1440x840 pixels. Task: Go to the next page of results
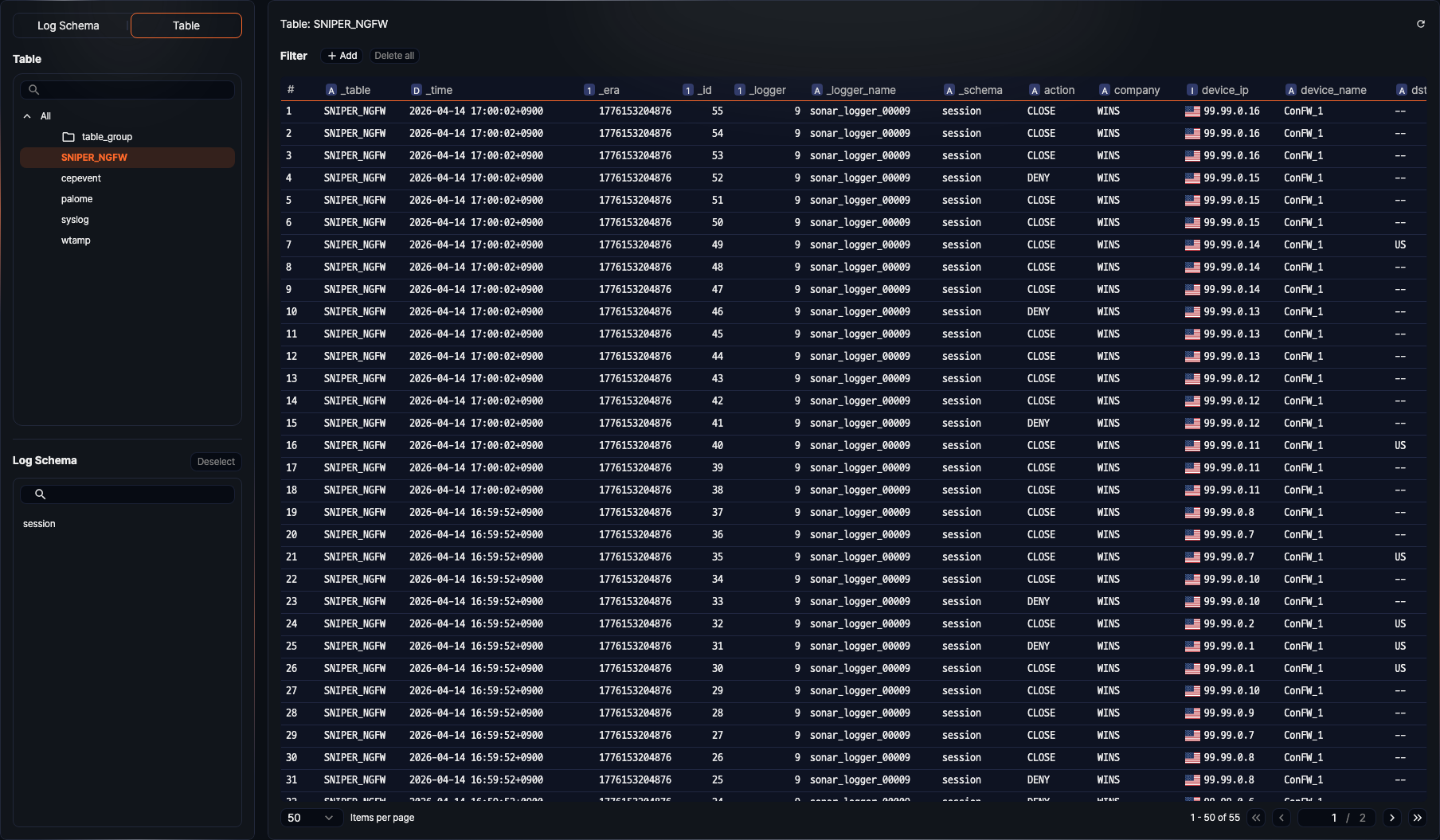point(1391,818)
